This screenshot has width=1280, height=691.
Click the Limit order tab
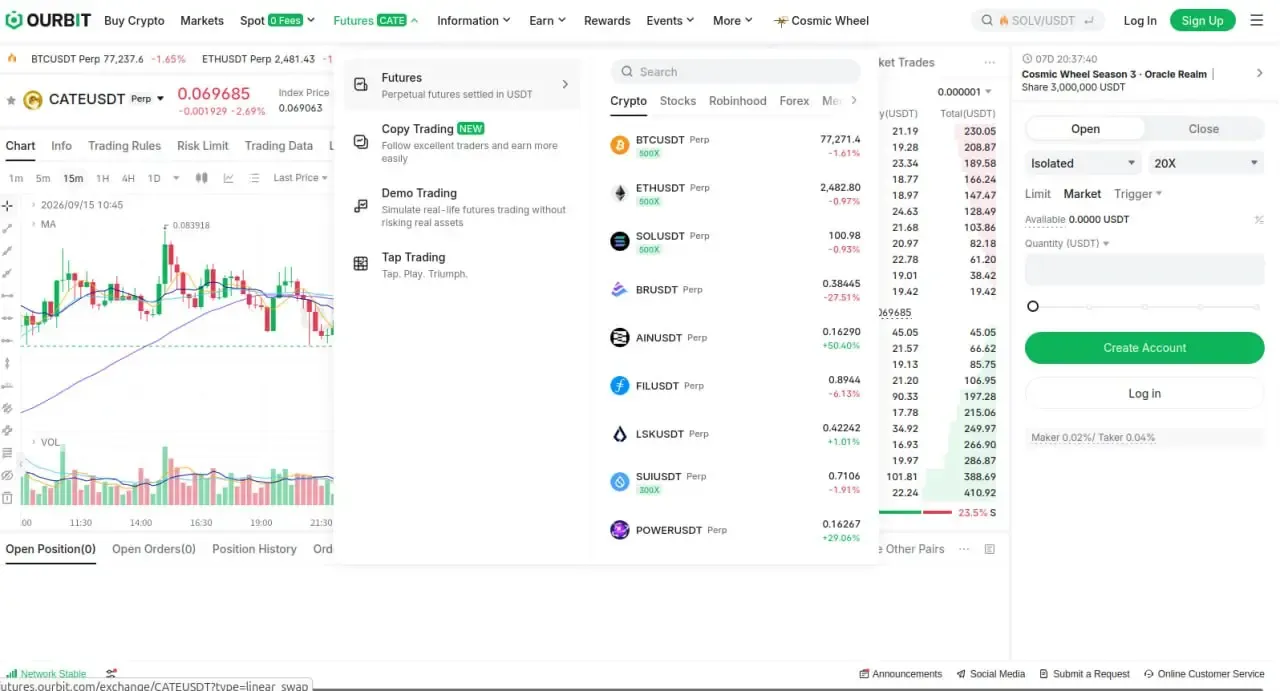[1038, 194]
